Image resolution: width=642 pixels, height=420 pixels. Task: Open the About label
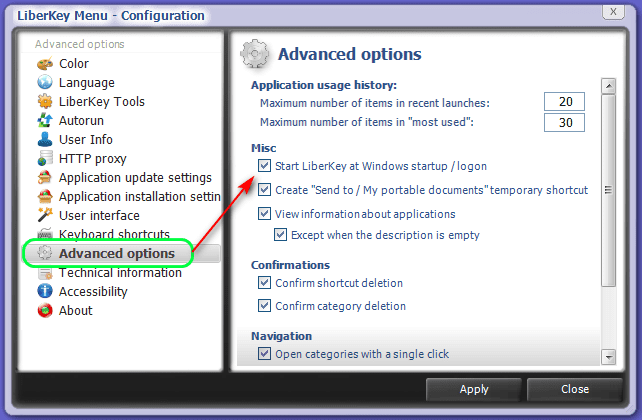point(76,310)
